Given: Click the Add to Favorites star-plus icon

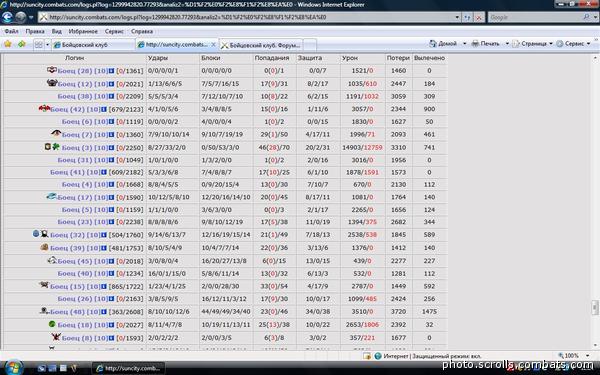Looking at the screenshot, I should pyautogui.click(x=21, y=44).
